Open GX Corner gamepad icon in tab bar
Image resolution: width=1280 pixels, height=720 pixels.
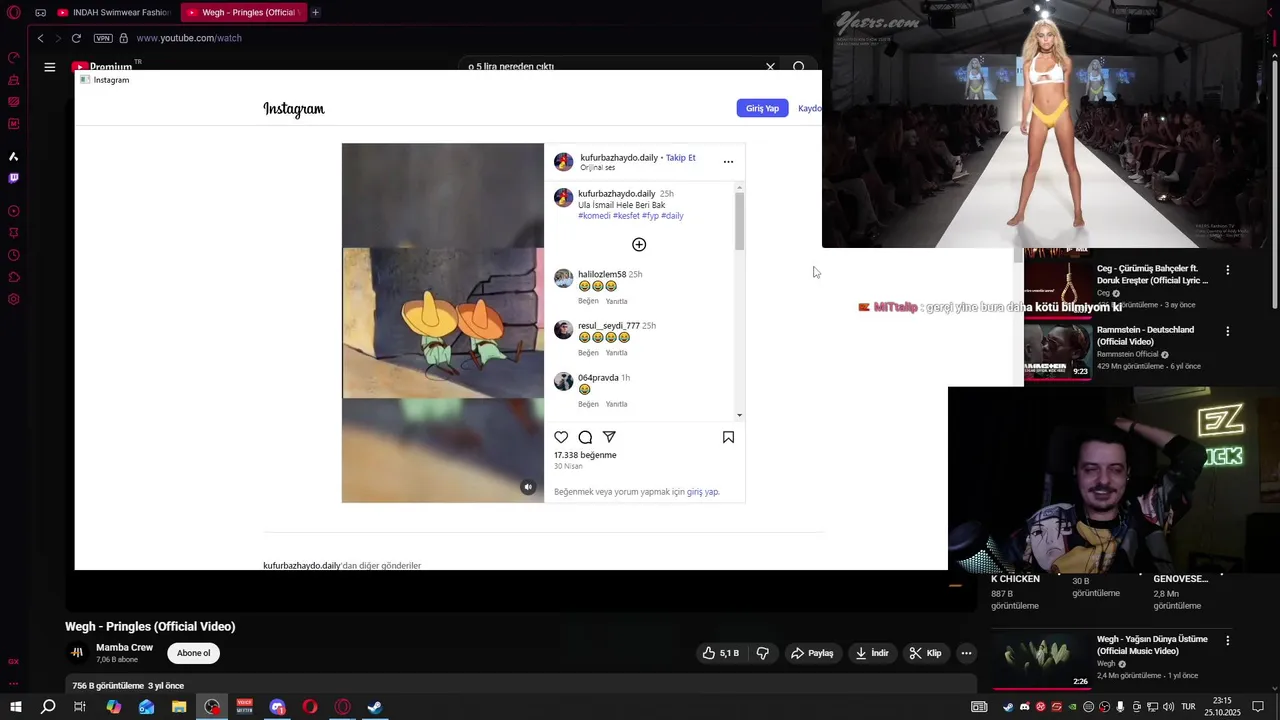[40, 13]
